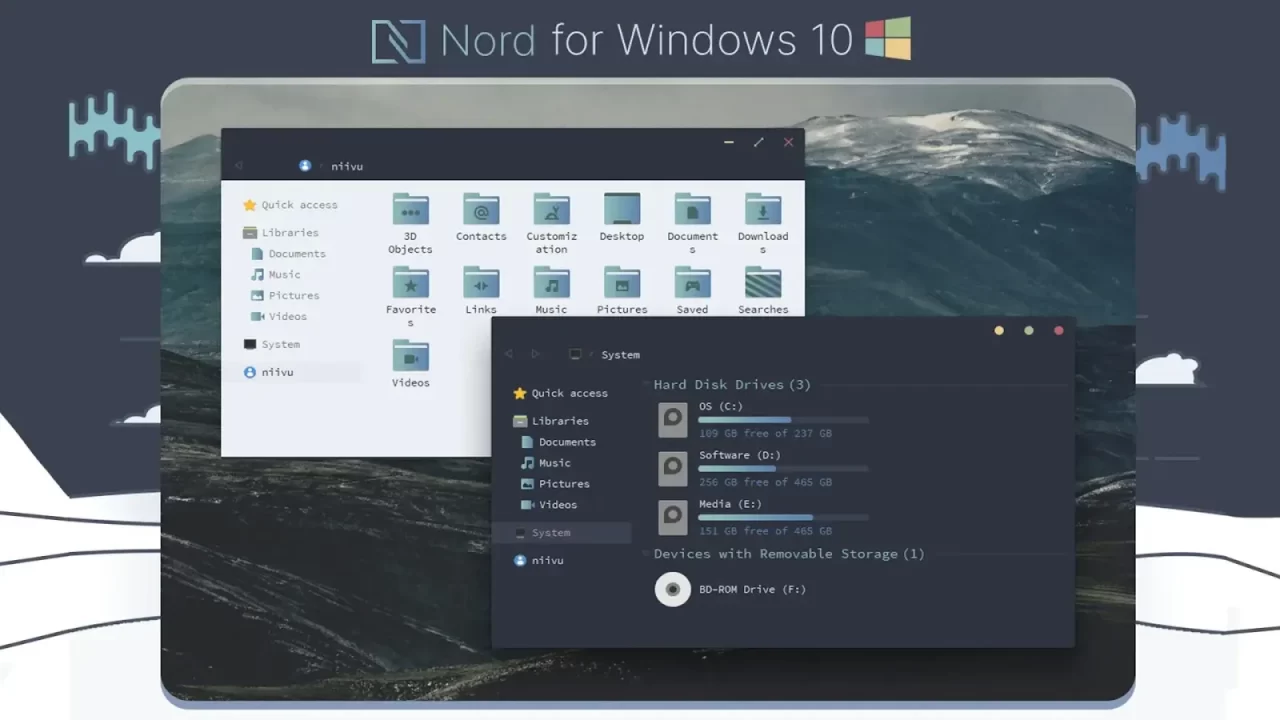This screenshot has height=720, width=1280.
Task: Select the Media (E:) drive
Action: pyautogui.click(x=762, y=517)
